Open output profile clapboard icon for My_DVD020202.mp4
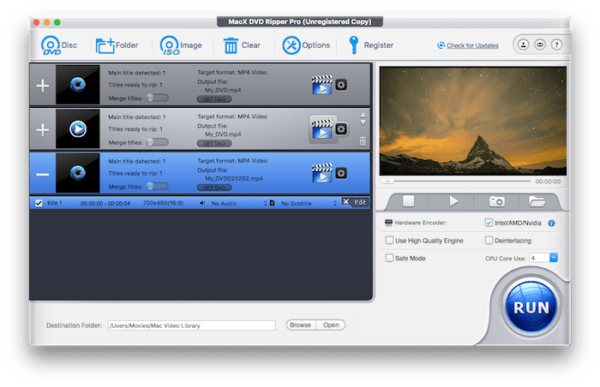 pos(322,173)
